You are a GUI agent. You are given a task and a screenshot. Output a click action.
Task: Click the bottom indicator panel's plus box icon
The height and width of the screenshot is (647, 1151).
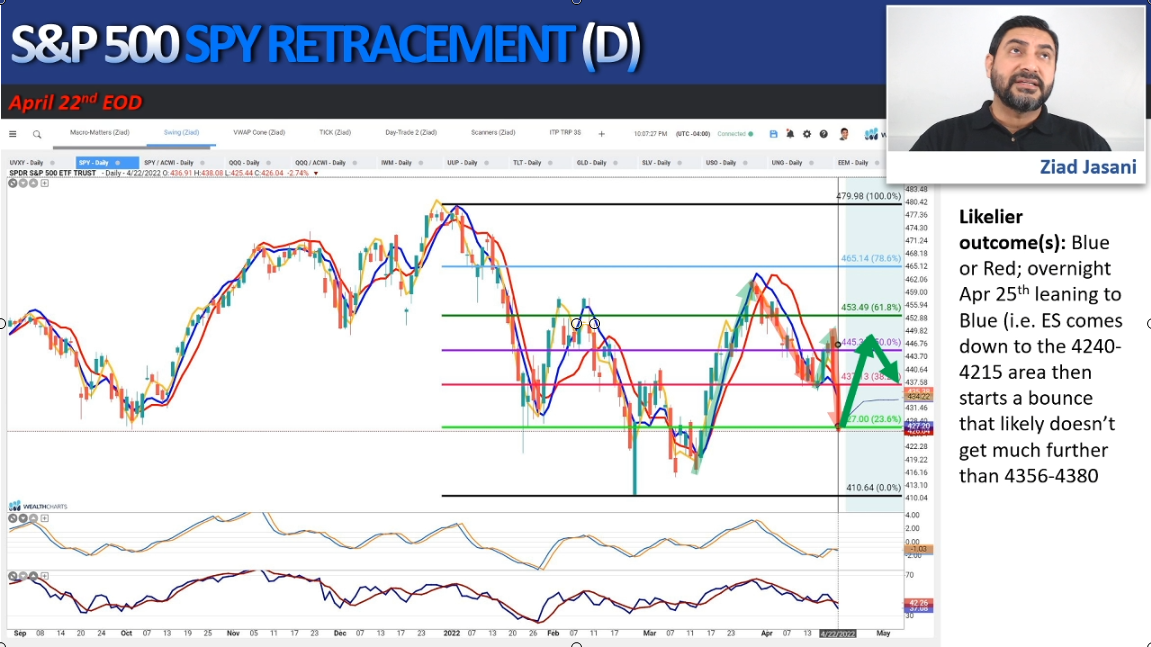coord(44,576)
